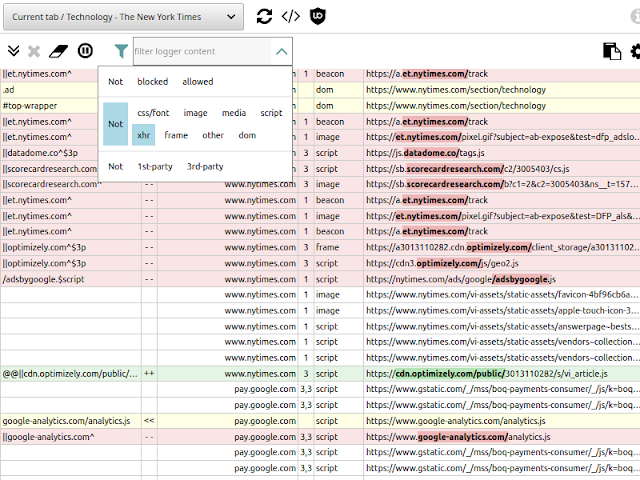The width and height of the screenshot is (640, 480).
Task: Toggle the xhr type filter
Action: [143, 135]
